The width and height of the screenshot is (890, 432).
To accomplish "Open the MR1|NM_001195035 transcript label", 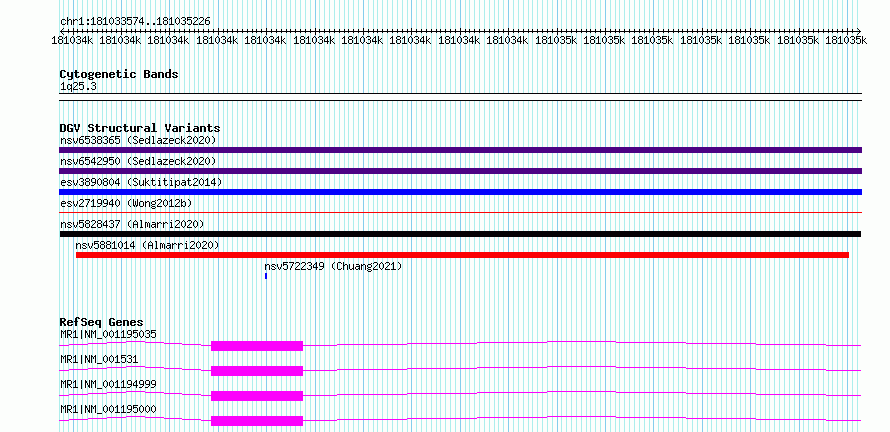I will point(108,334).
